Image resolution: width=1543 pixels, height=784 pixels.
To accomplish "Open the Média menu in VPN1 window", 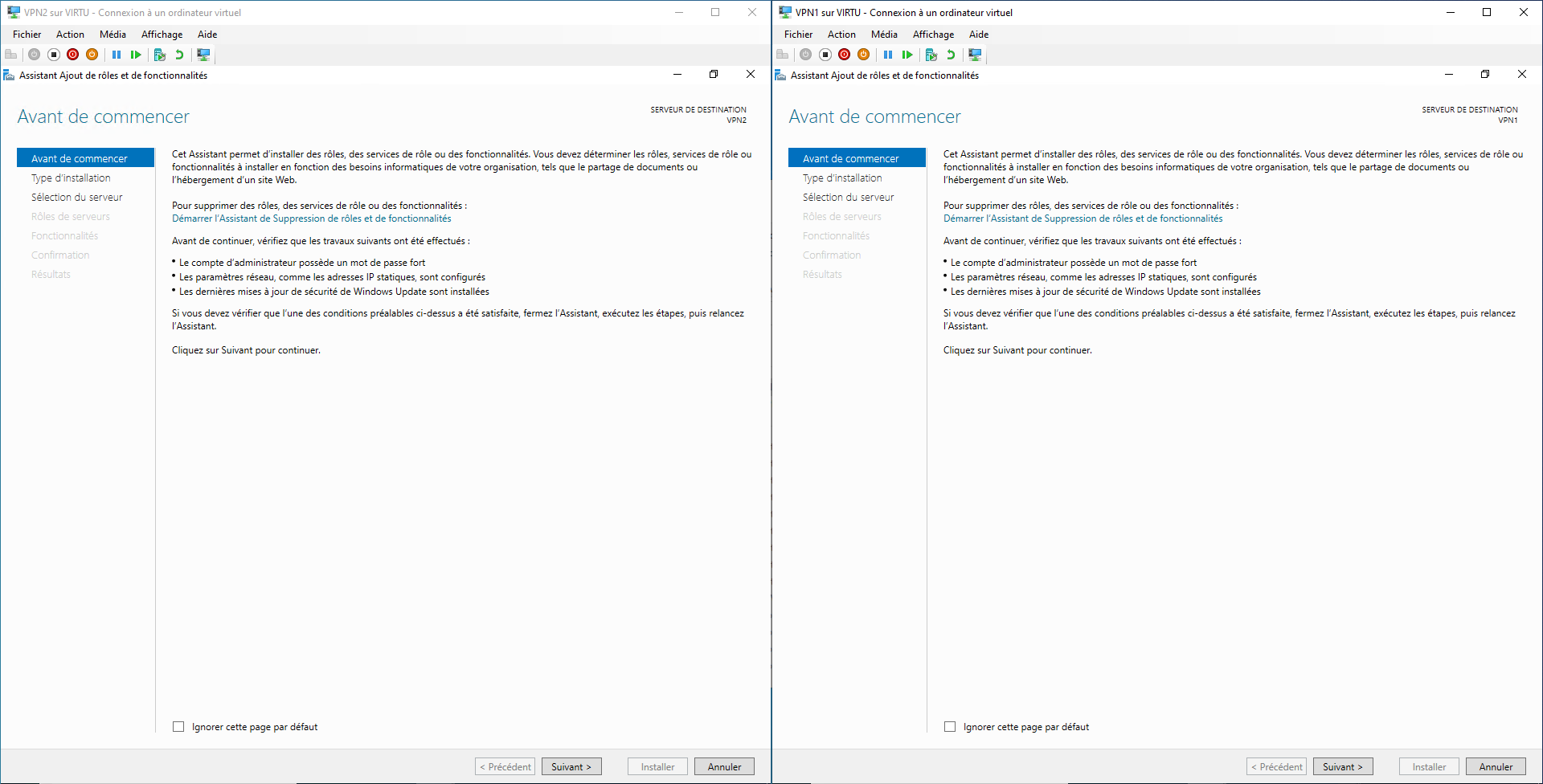I will 884,35.
